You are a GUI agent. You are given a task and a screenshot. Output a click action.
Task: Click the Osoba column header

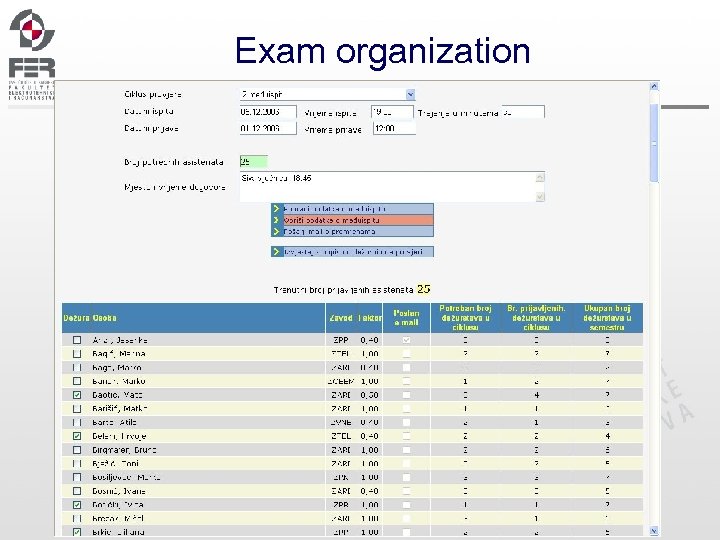pyautogui.click(x=105, y=318)
